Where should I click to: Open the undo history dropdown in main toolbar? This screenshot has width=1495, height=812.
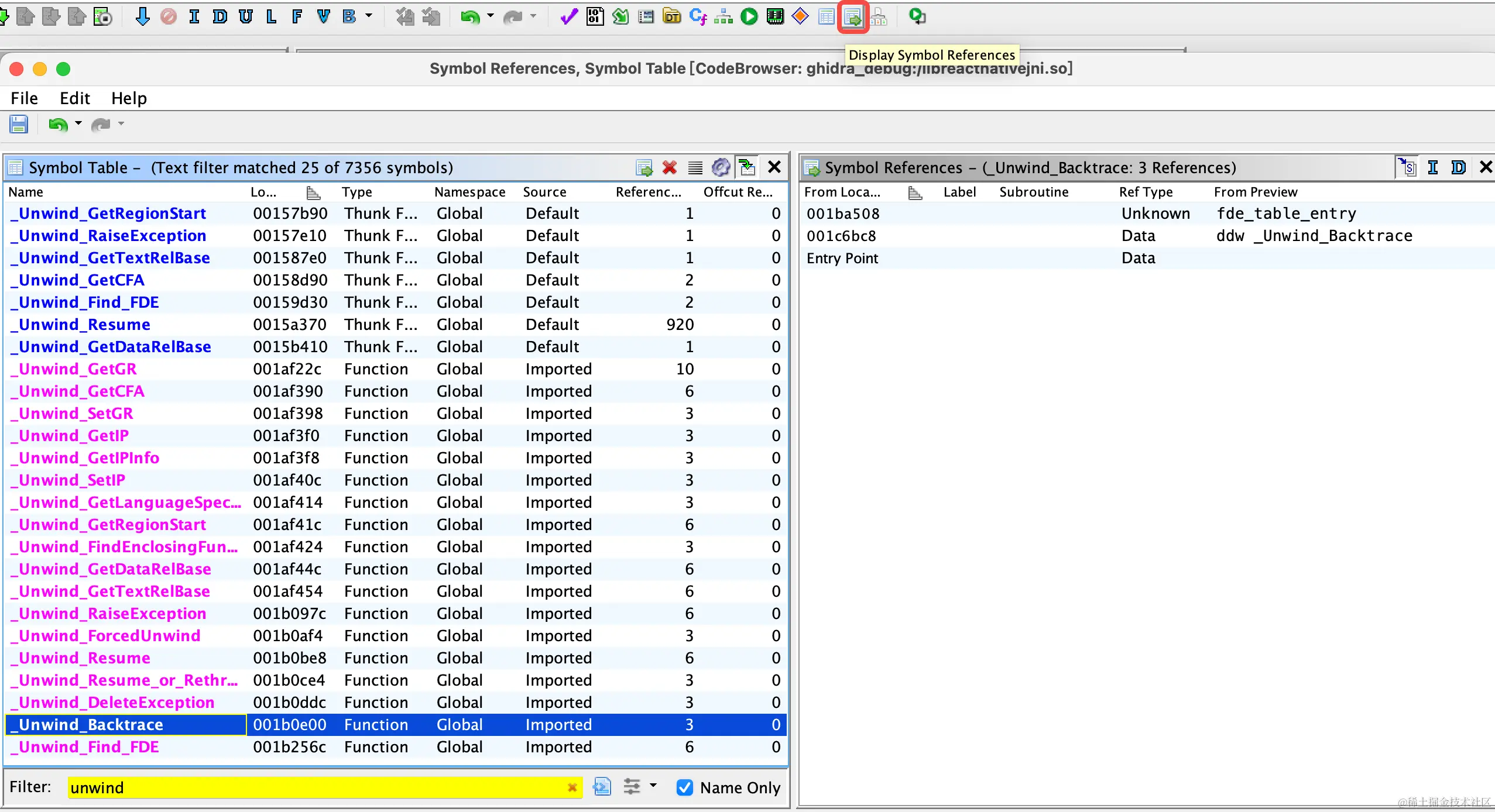(491, 16)
